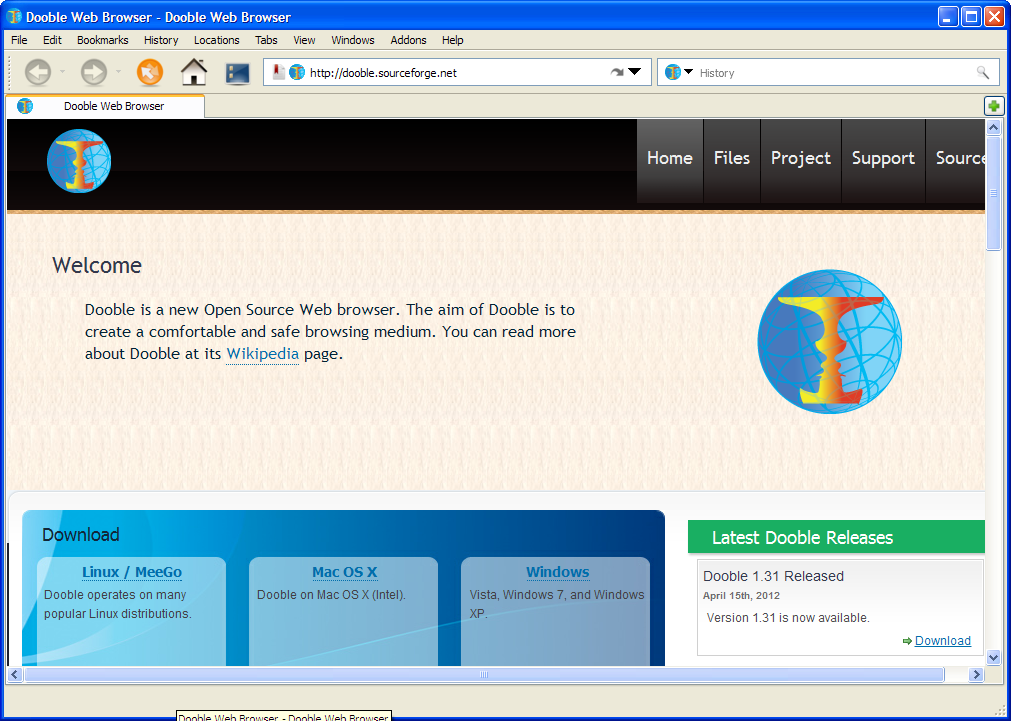Click the Forward navigation arrow button
The image size is (1011, 721).
[93, 72]
